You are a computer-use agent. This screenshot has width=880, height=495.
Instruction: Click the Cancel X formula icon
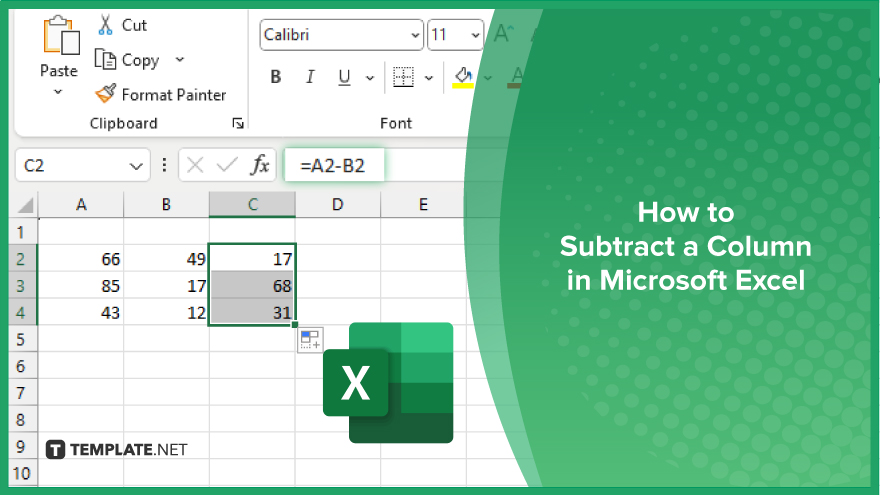pyautogui.click(x=195, y=165)
